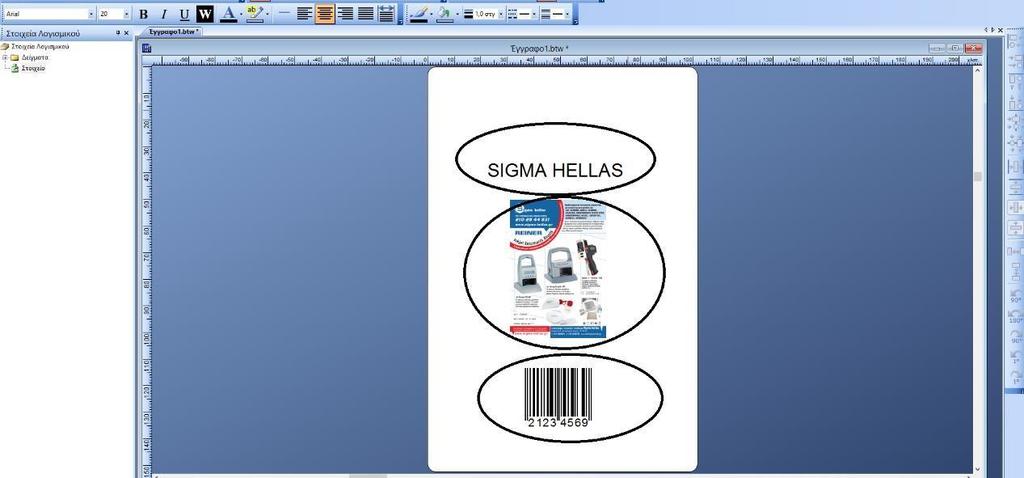Apply justified text alignment

366,14
